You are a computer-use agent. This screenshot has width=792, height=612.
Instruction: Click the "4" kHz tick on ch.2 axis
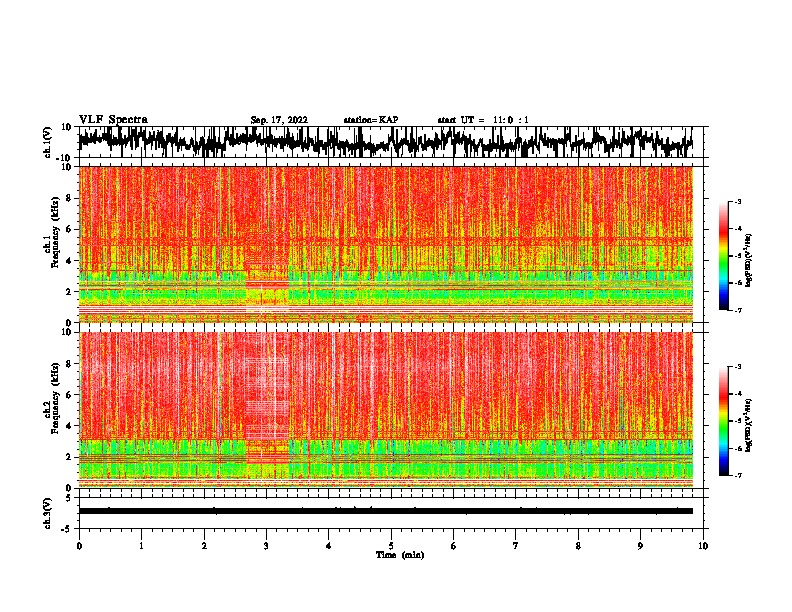coord(69,426)
